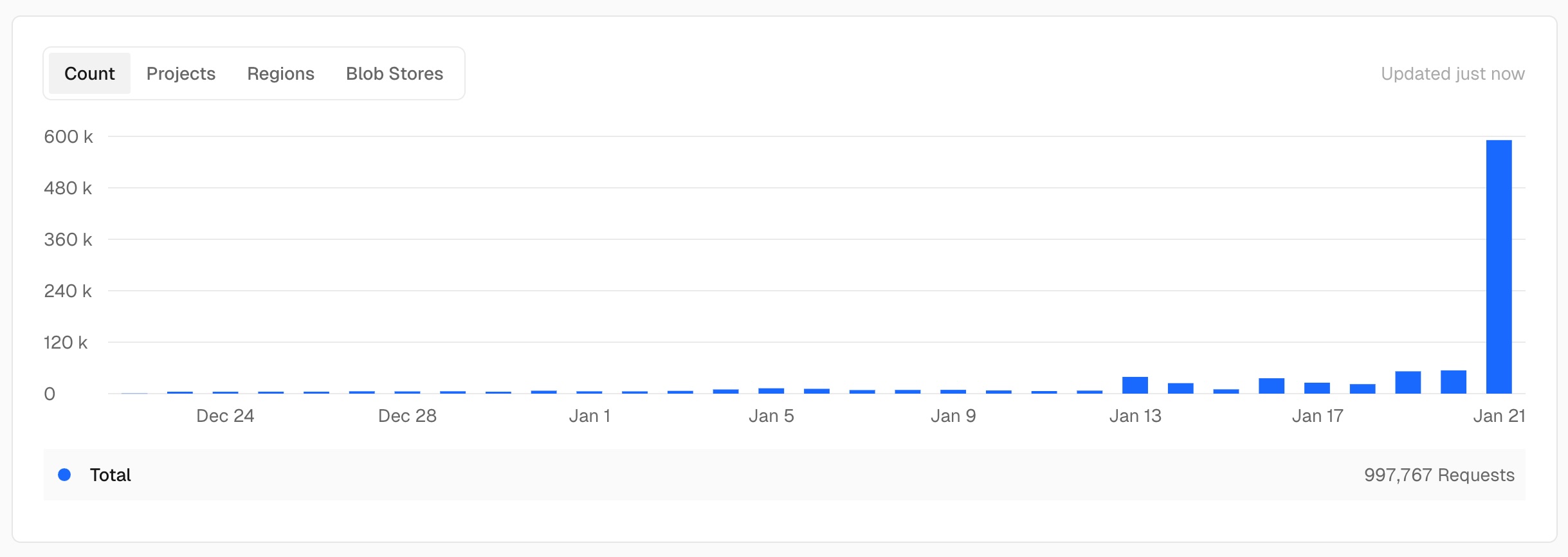Switch to the Projects tab

181,73
